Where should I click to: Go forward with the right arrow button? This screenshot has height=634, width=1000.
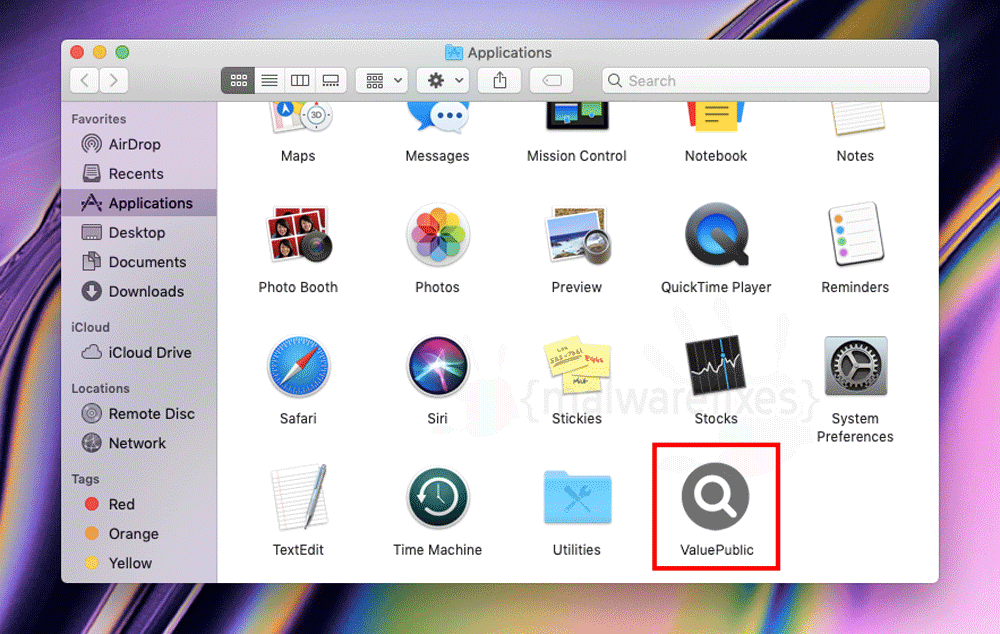click(114, 80)
